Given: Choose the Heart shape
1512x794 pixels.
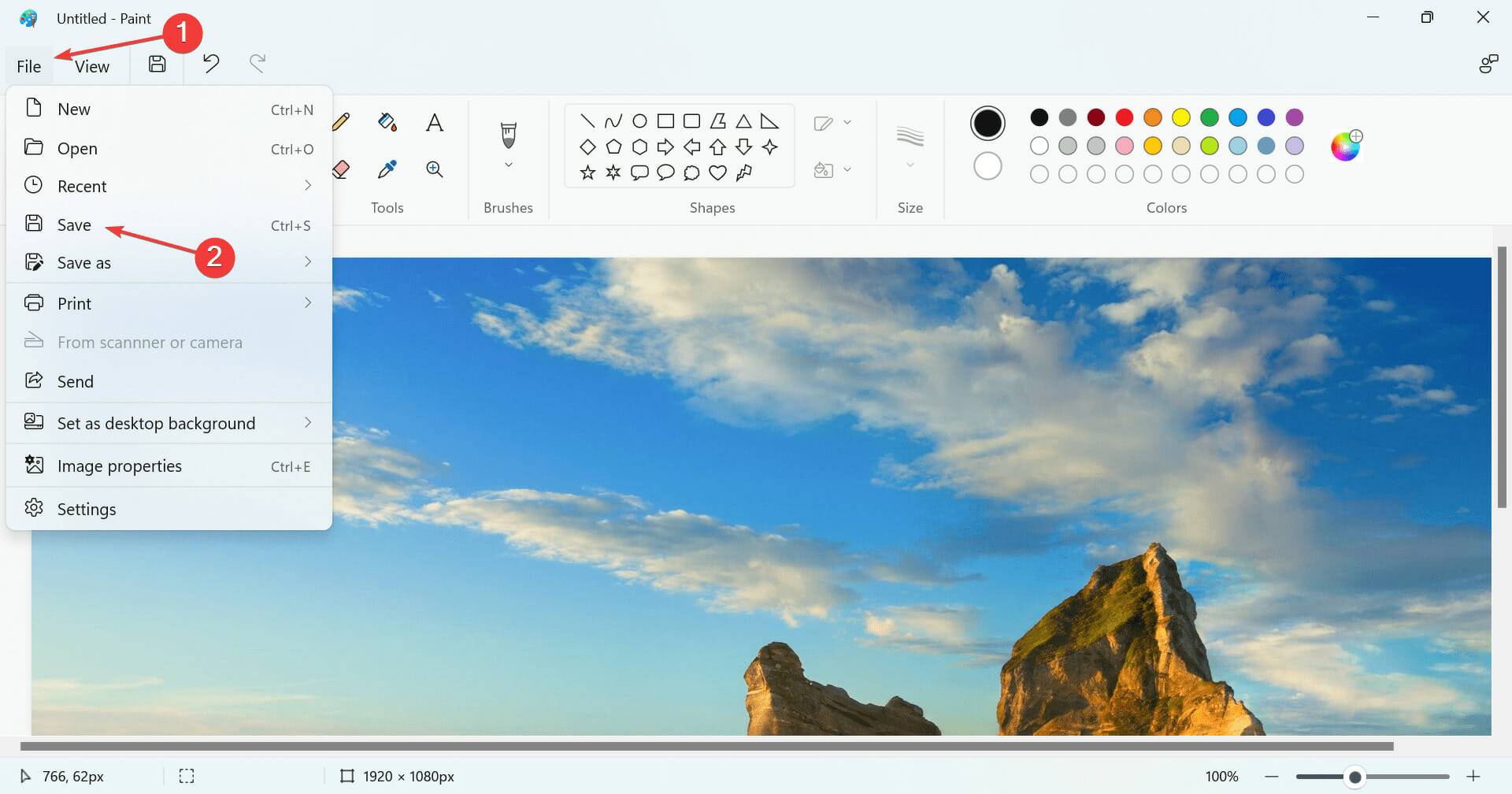Looking at the screenshot, I should click(717, 173).
